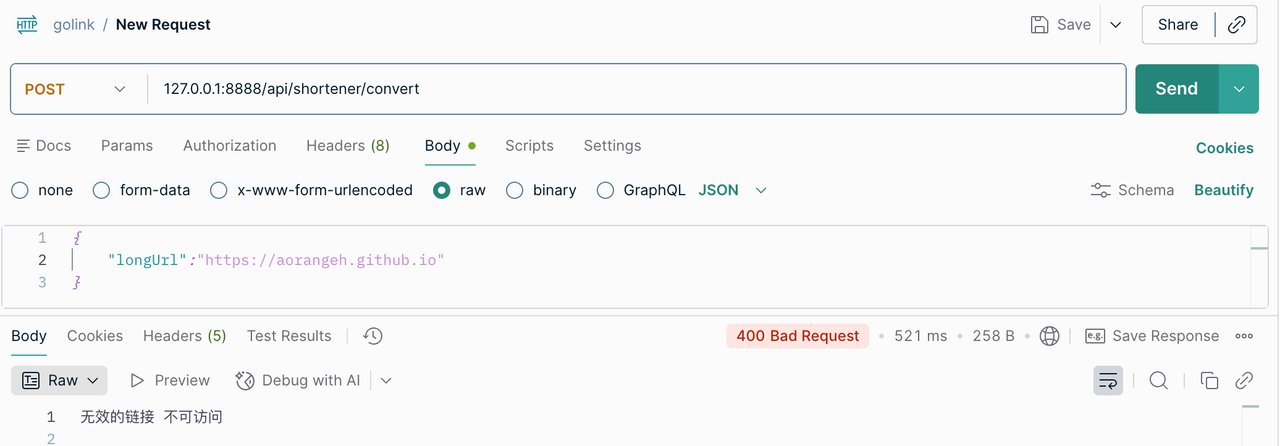
Task: Click the Schema sliders icon
Action: (x=1100, y=190)
